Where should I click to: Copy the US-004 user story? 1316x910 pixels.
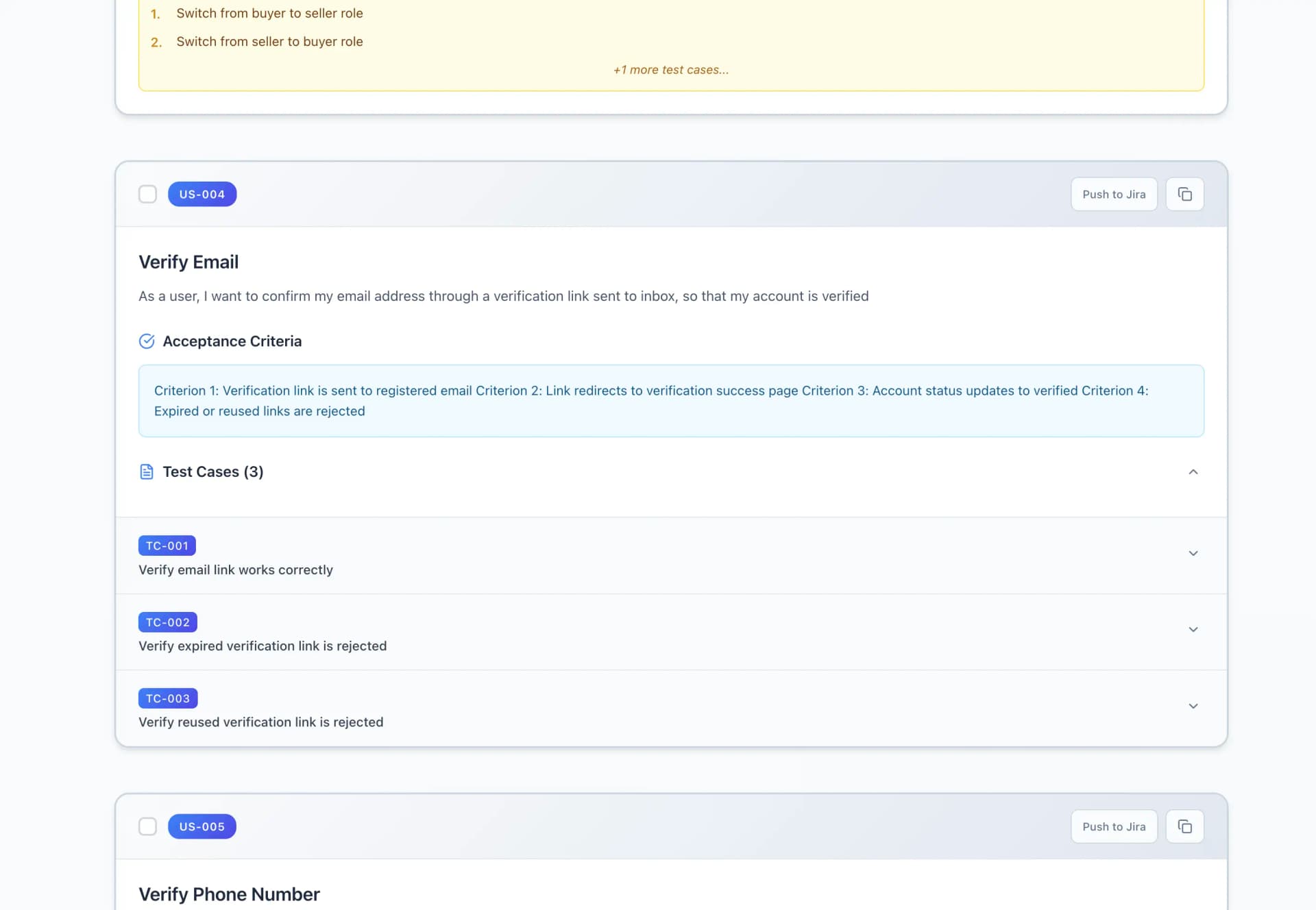coord(1184,195)
